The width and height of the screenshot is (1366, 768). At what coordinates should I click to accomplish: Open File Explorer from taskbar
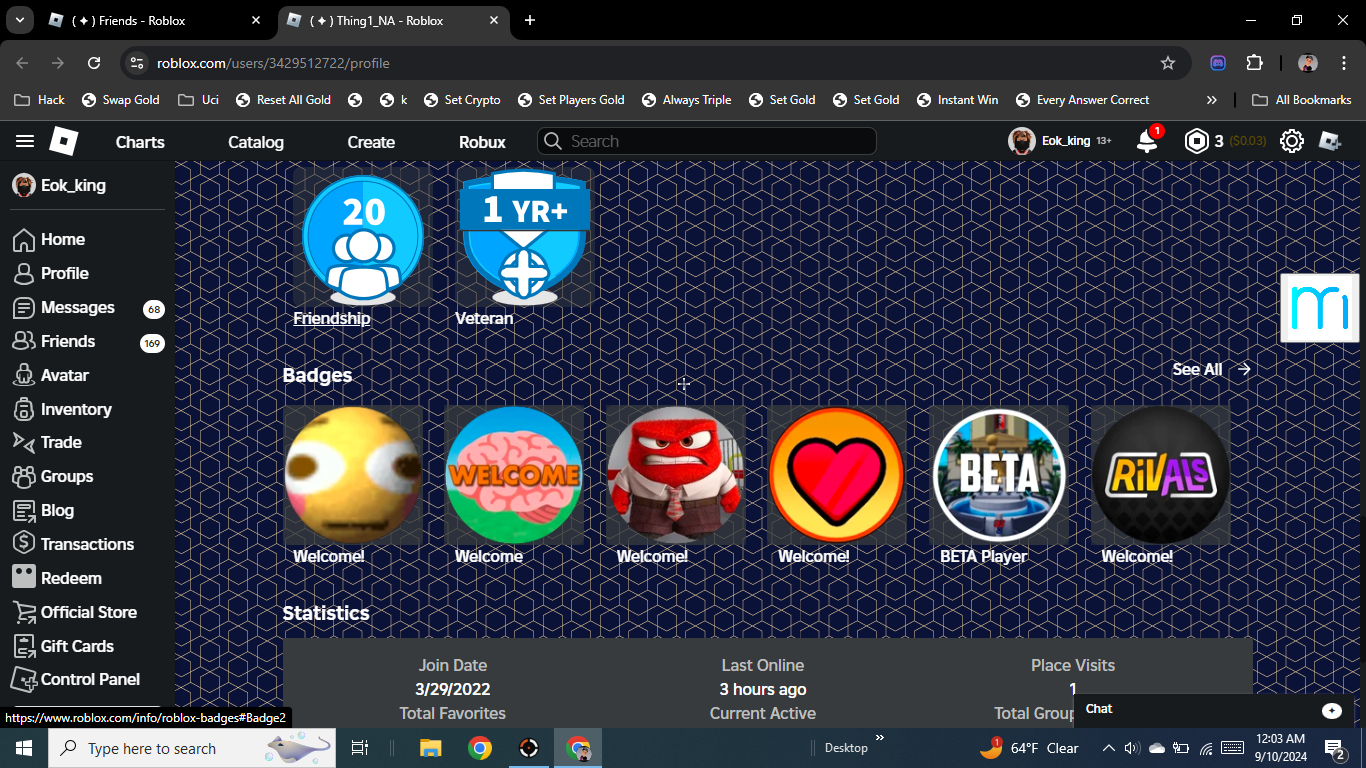[431, 748]
